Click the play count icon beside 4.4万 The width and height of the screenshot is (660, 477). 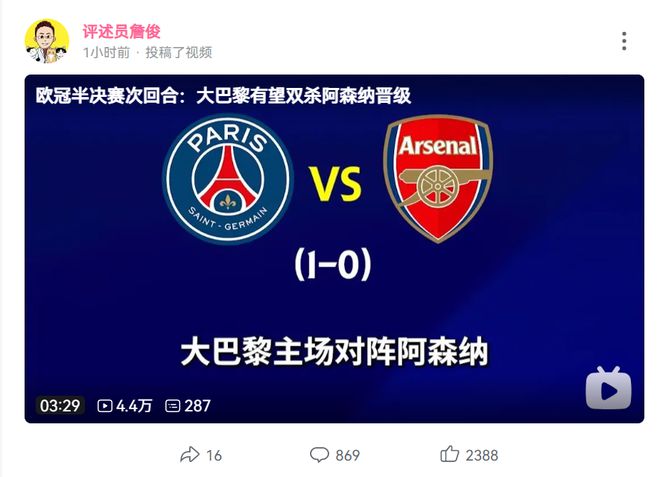(x=105, y=406)
